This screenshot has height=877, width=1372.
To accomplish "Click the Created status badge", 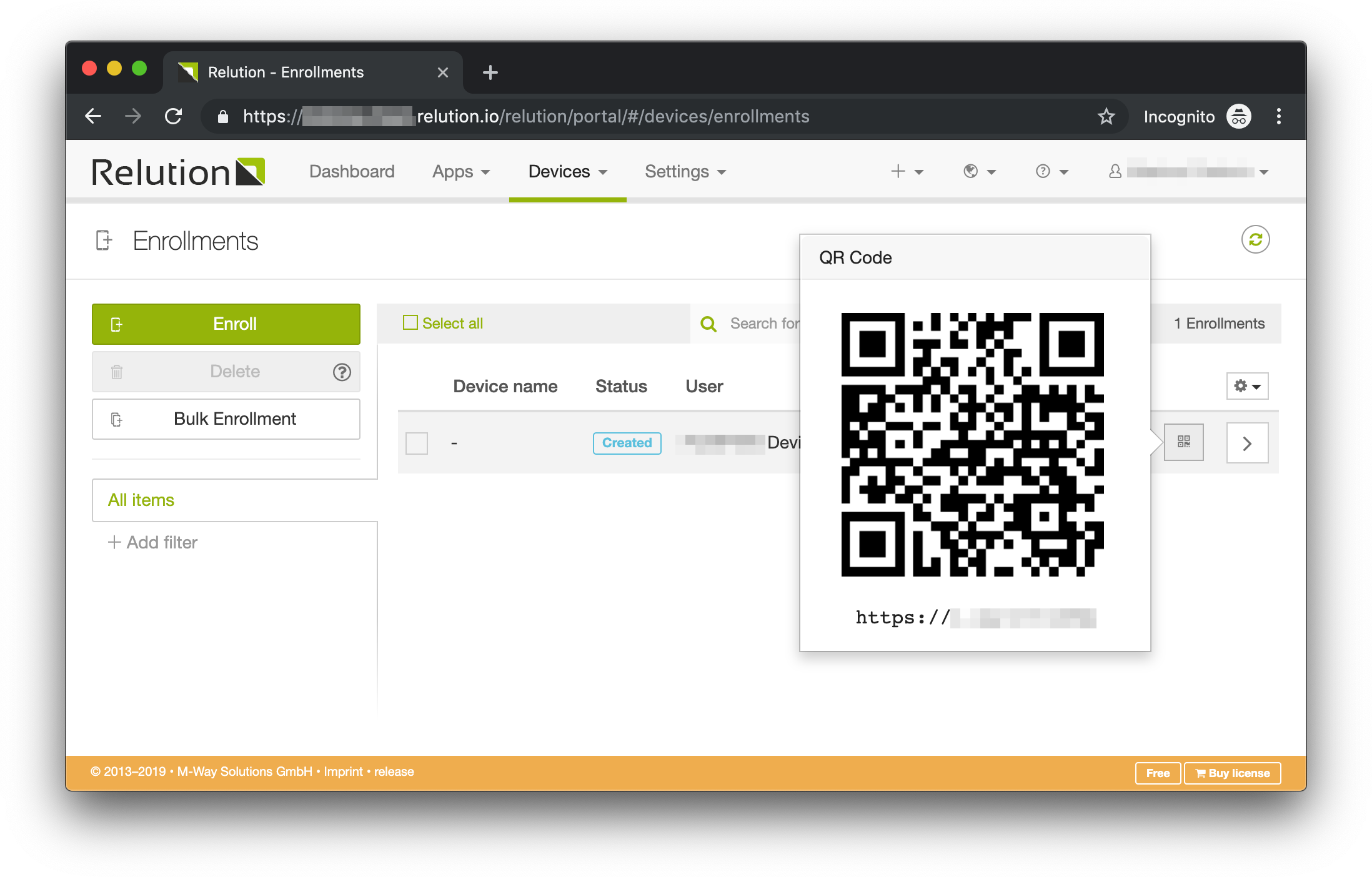I will point(627,443).
